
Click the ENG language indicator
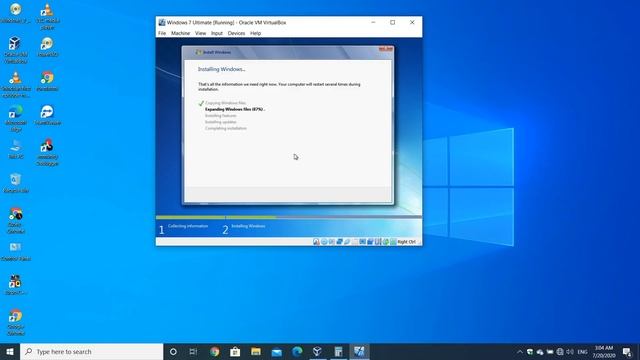click(582, 352)
